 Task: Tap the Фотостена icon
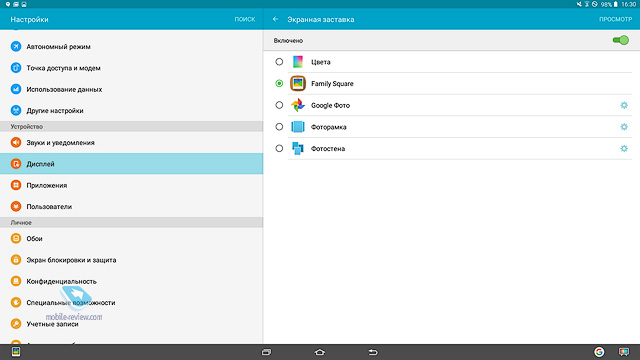click(x=298, y=148)
